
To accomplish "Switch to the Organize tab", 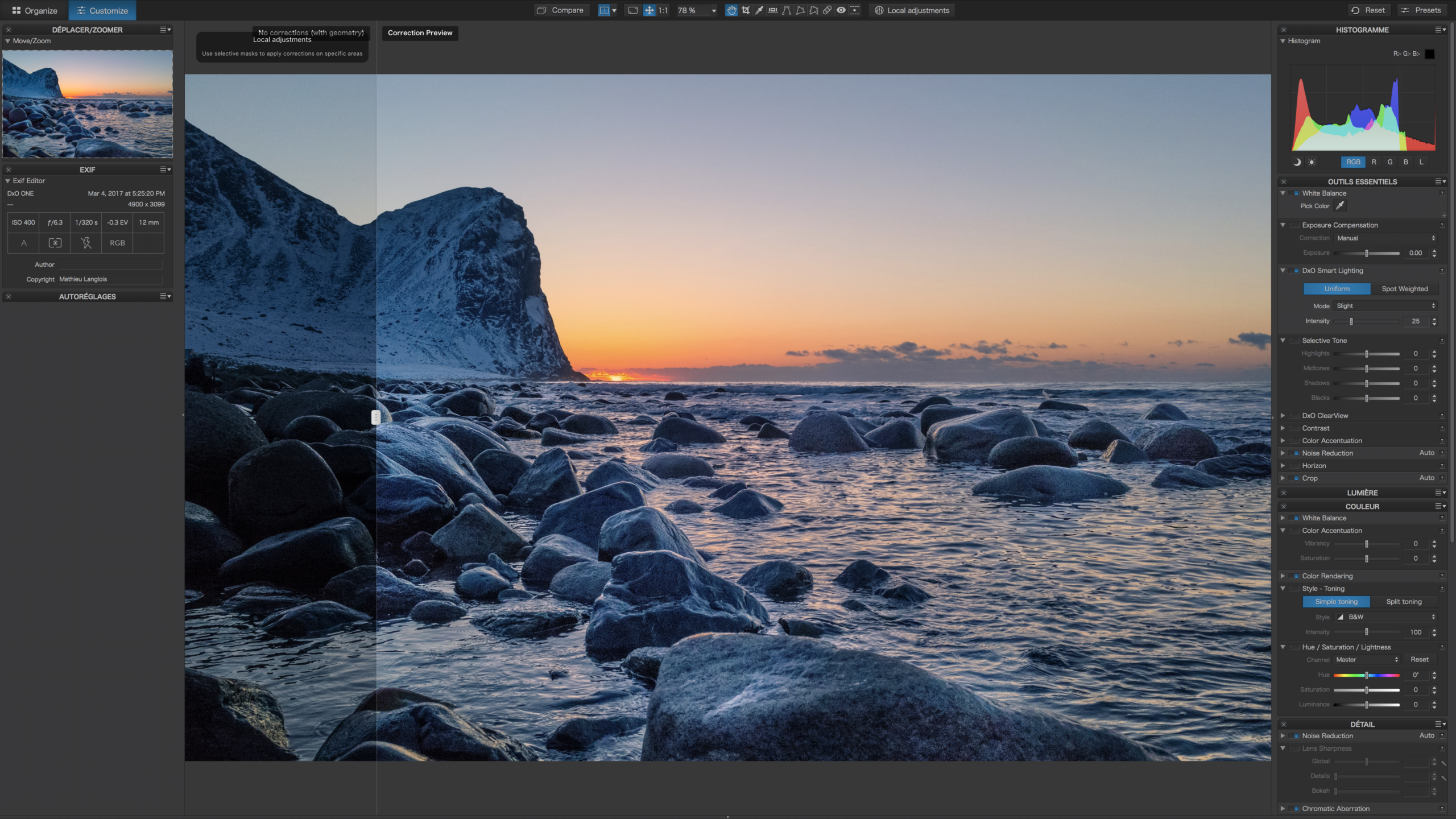I will [34, 10].
